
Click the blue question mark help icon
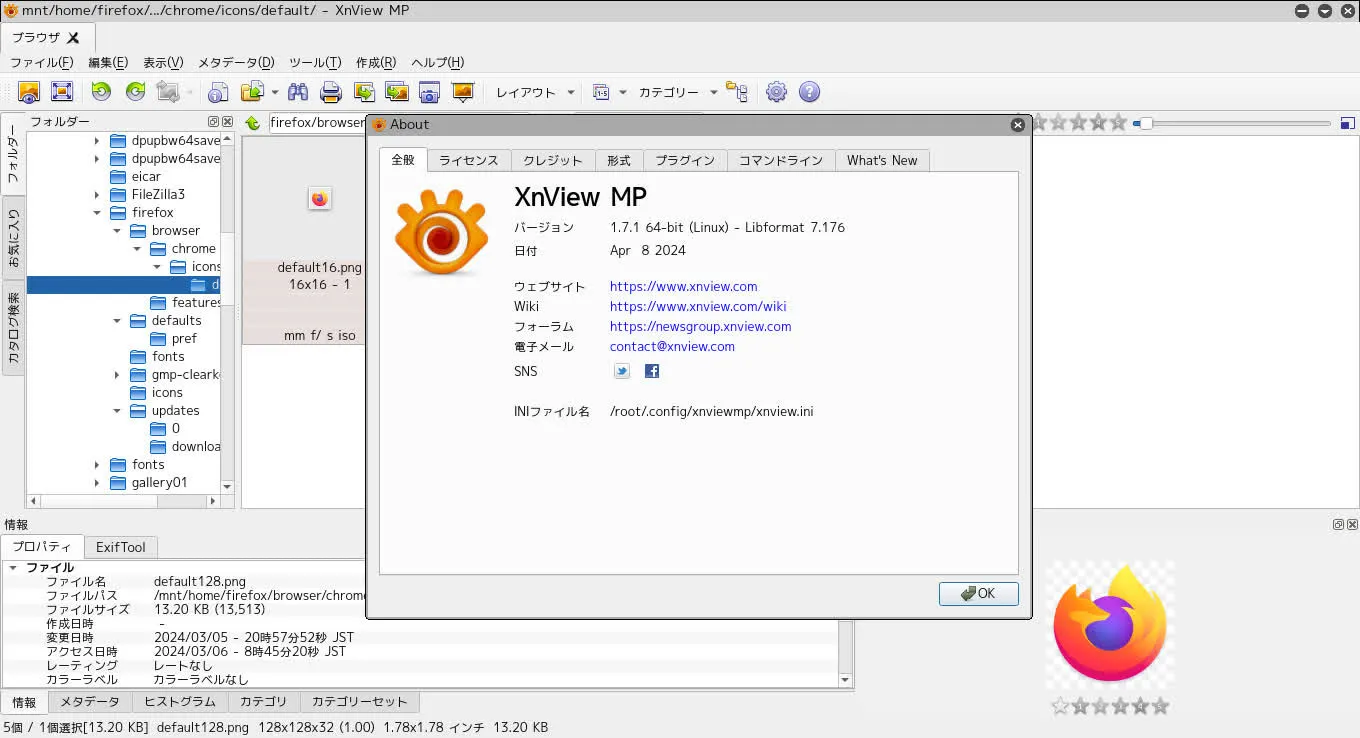click(809, 92)
